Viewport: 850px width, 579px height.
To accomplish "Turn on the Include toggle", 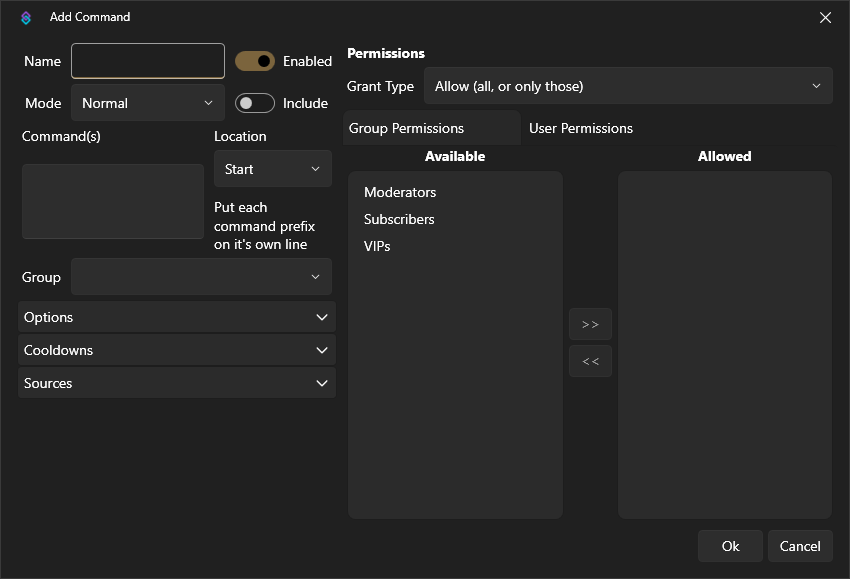I will [255, 103].
